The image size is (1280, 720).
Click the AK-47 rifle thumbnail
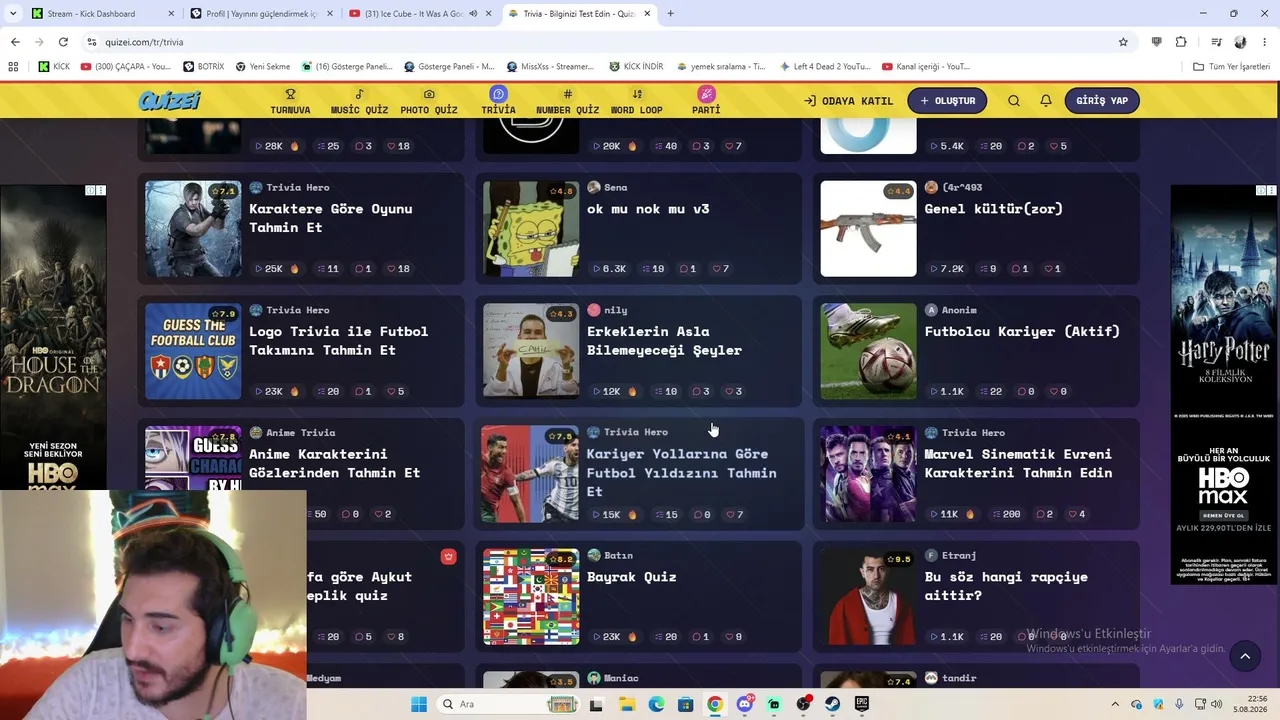[x=868, y=229]
